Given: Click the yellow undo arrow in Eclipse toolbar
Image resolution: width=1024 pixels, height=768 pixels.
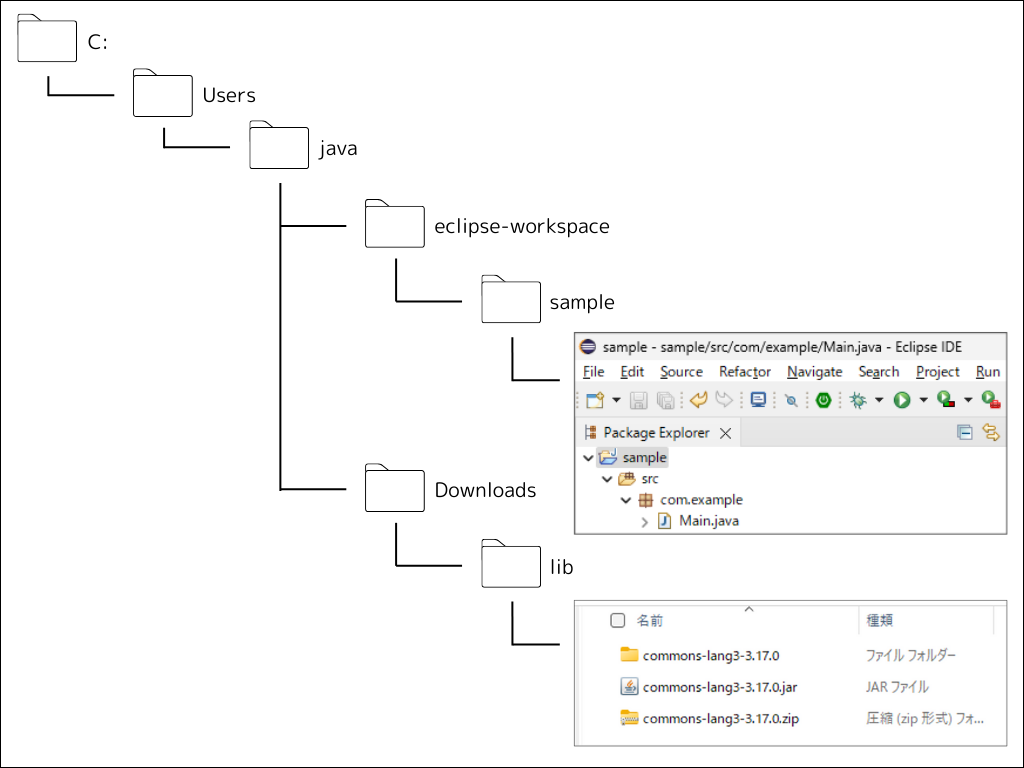Looking at the screenshot, I should point(699,399).
